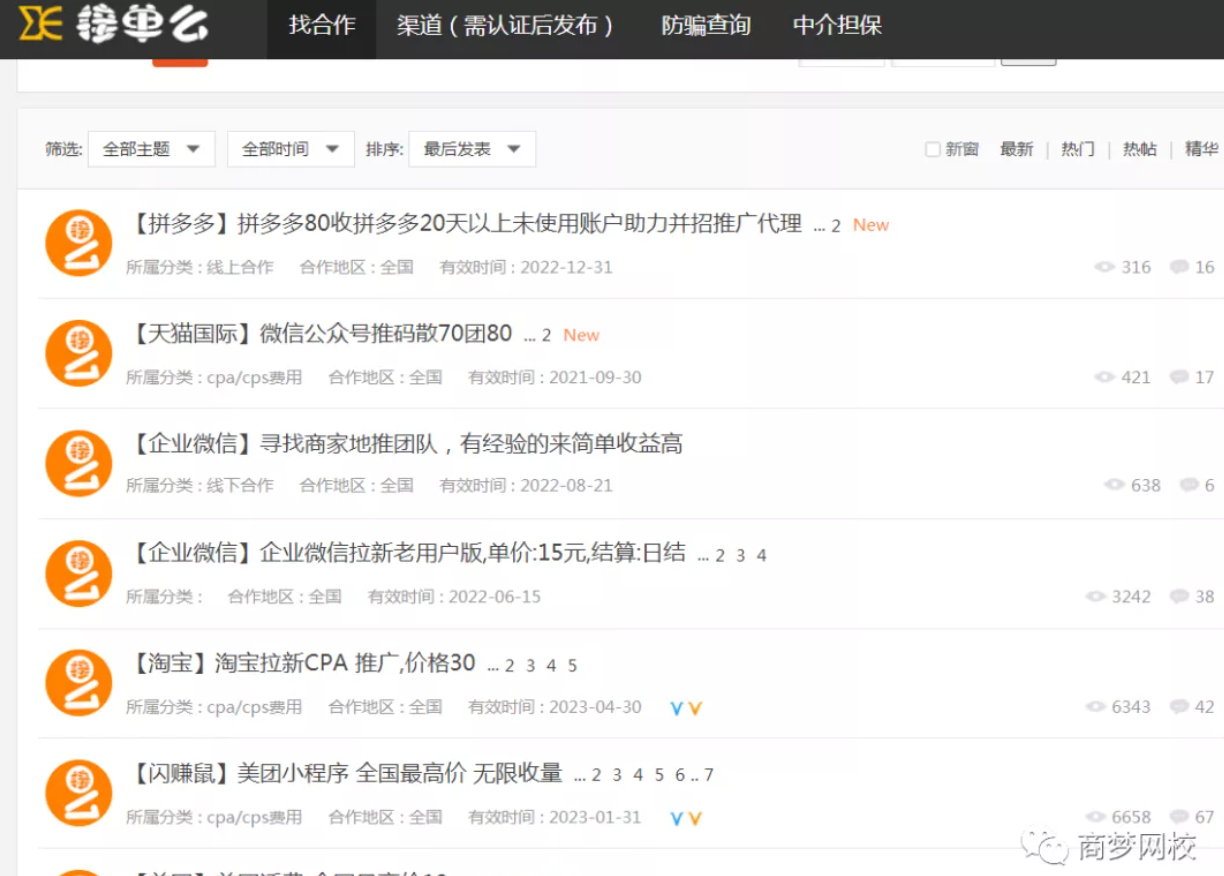Click comment bubble icon beside 17
The height and width of the screenshot is (876, 1224).
(x=1180, y=377)
